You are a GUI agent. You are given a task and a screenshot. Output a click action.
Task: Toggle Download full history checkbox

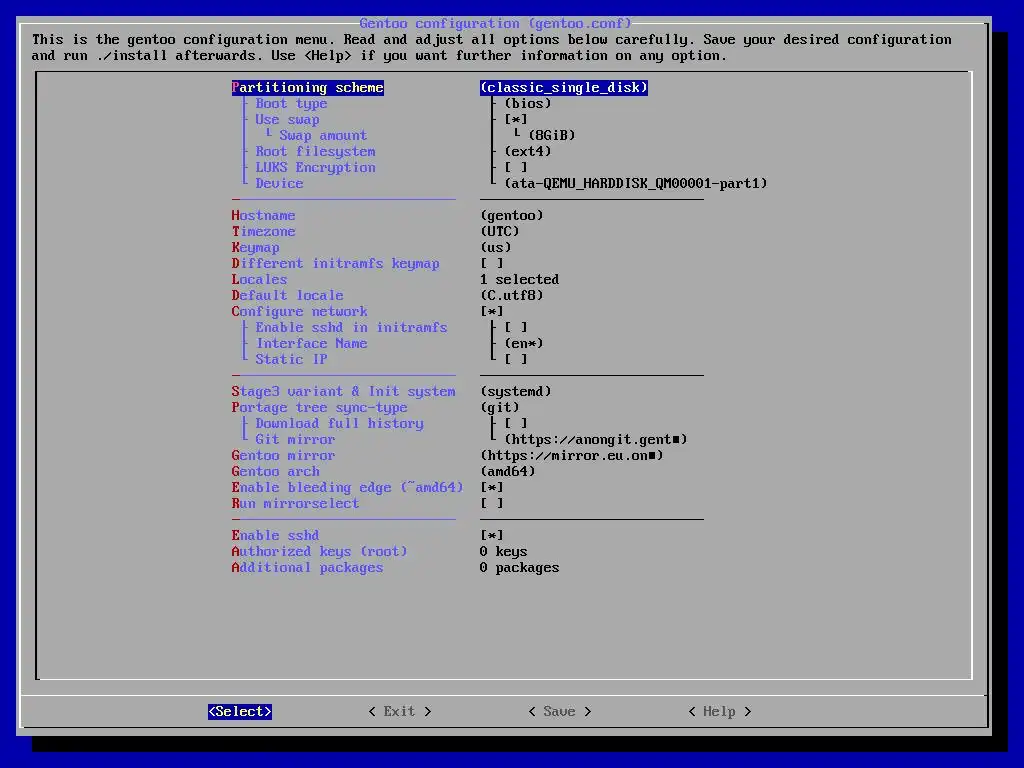[516, 424]
